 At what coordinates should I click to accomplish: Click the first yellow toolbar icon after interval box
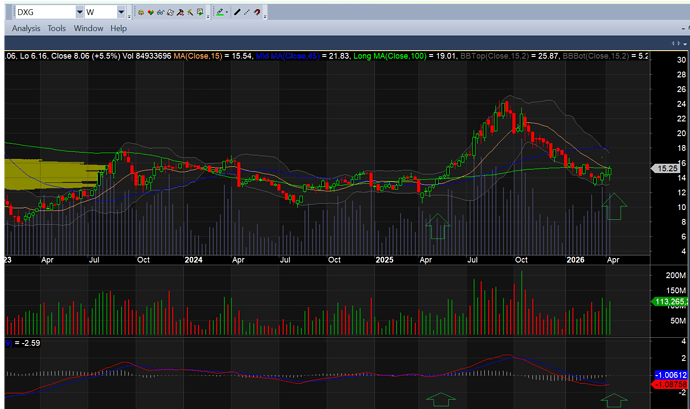pyautogui.click(x=141, y=12)
